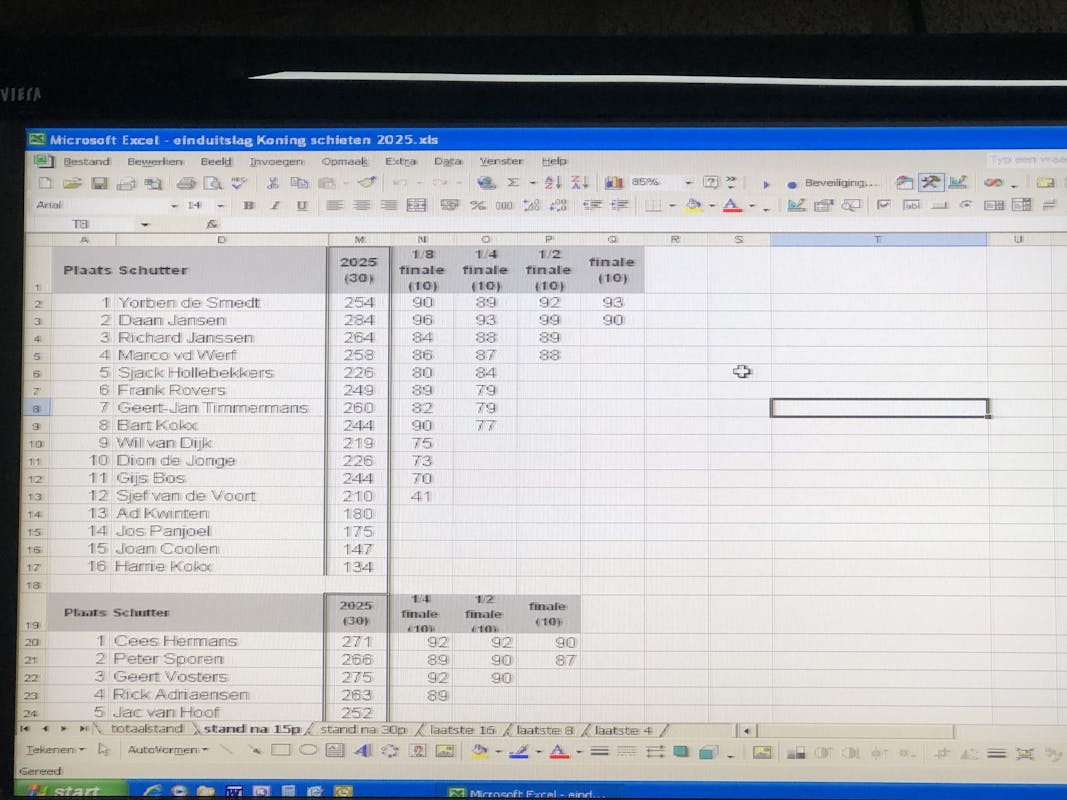Expand the Arial font name dropdown
Screen dimensions: 1067x800
pos(175,206)
